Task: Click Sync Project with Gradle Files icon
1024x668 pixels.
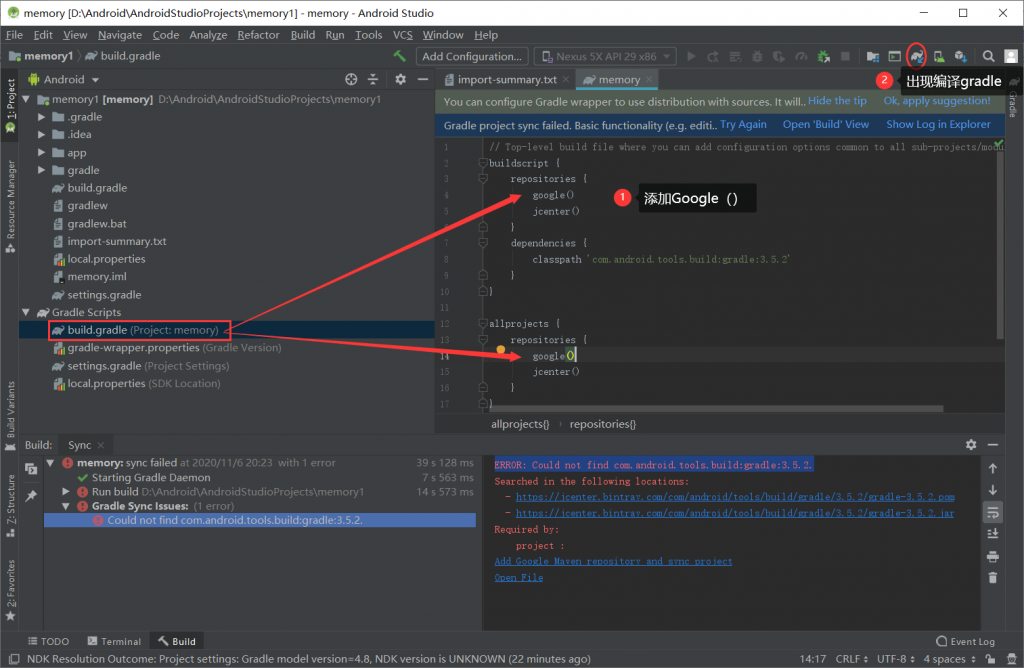Action: (x=917, y=56)
